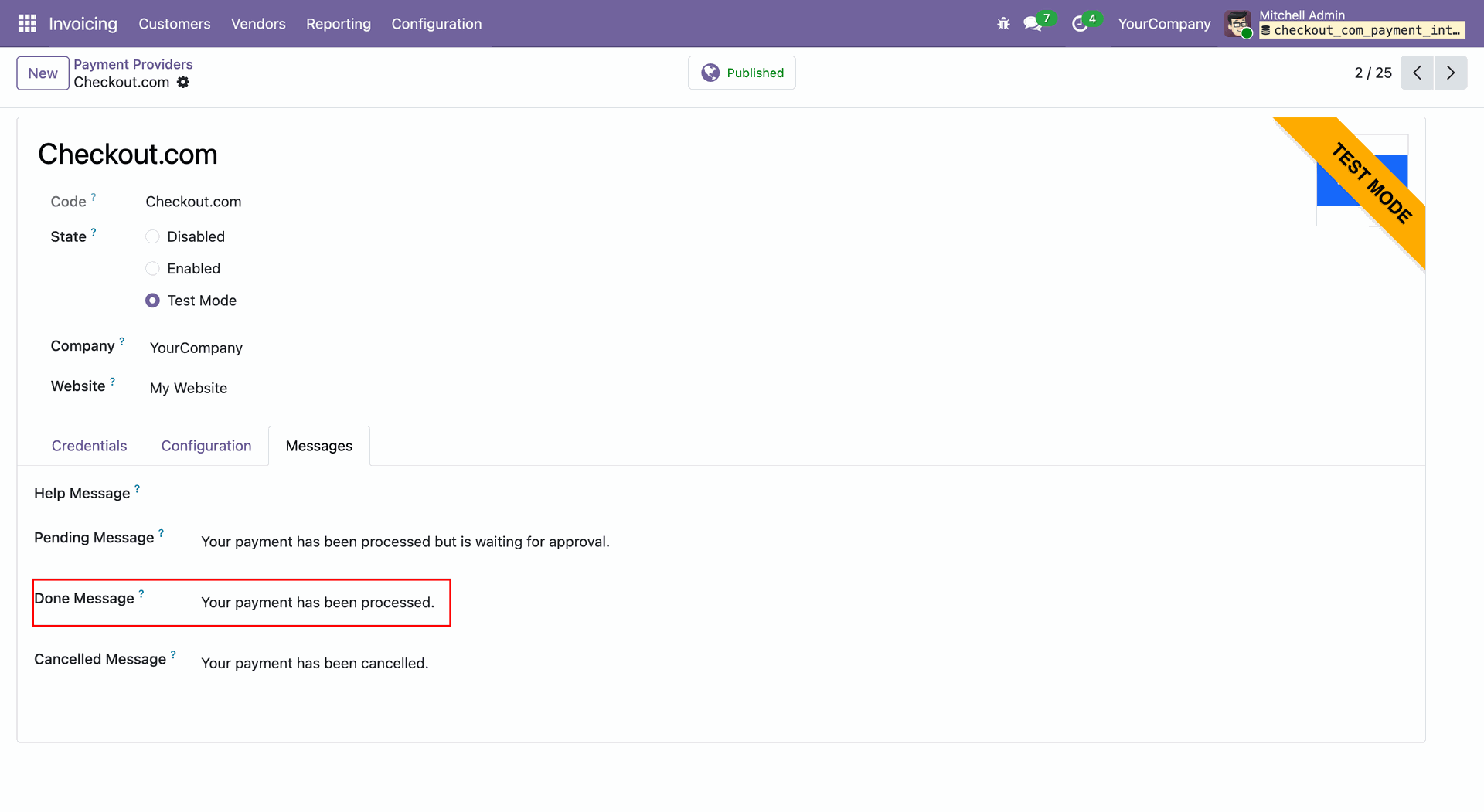Screen dimensions: 1484x812
Task: Go to the previous record
Action: pos(1417,73)
